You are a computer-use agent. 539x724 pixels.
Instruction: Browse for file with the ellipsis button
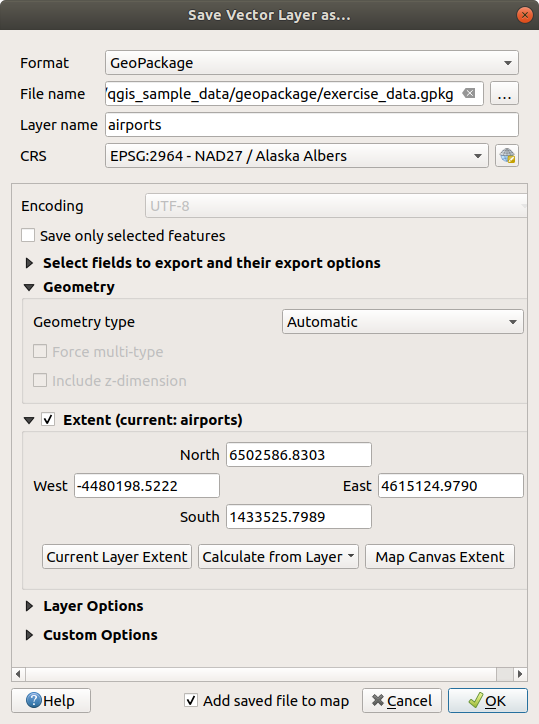(x=504, y=94)
